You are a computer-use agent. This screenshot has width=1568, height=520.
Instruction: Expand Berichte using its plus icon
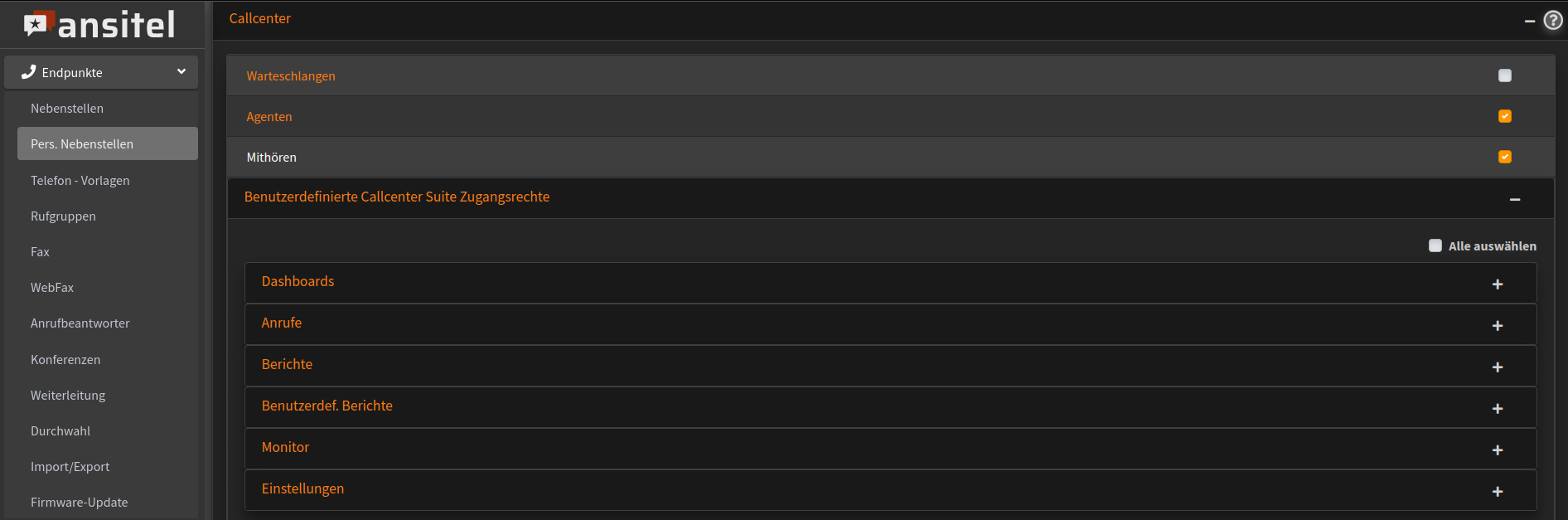click(1498, 367)
